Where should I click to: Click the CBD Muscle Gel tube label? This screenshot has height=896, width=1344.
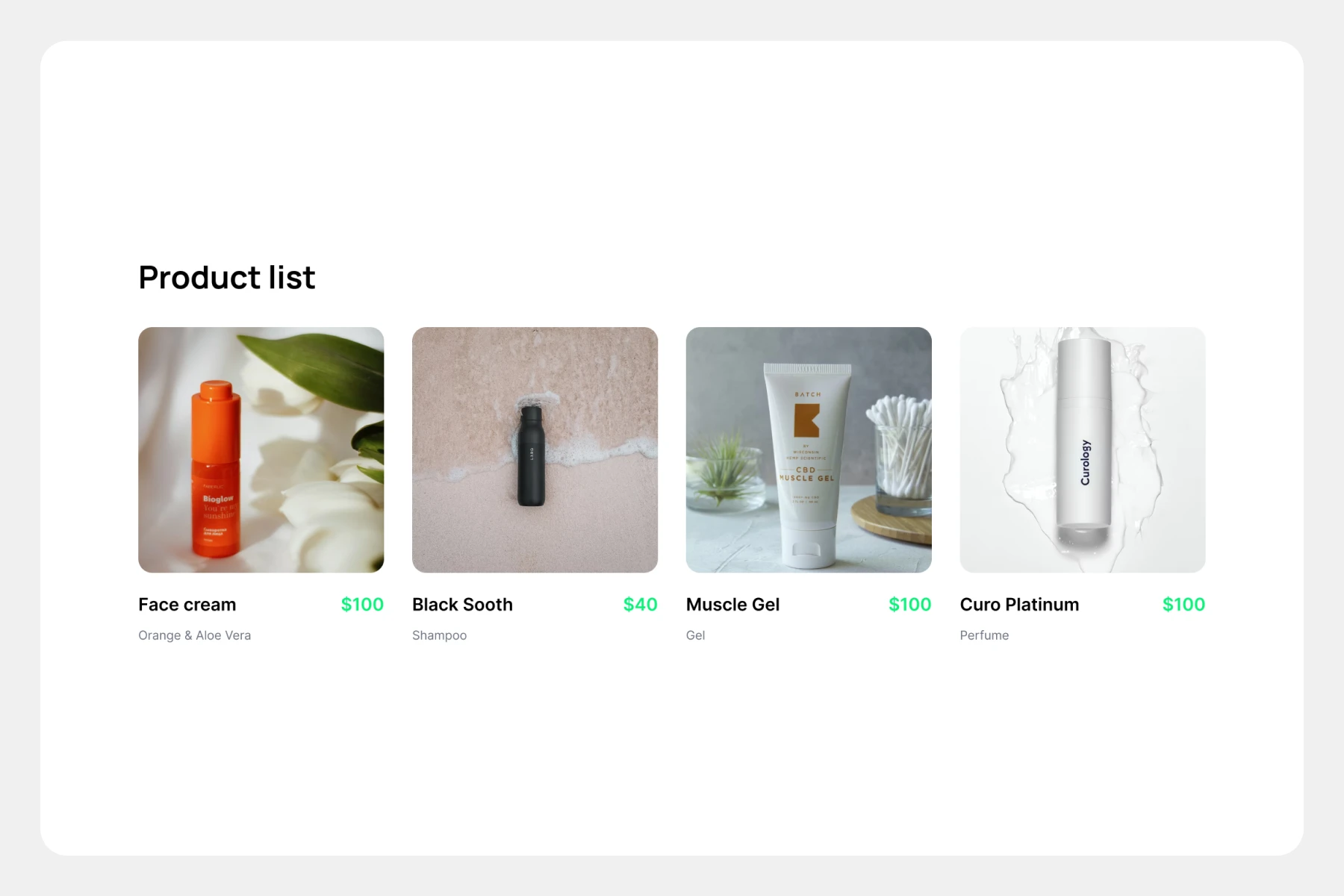tap(806, 473)
